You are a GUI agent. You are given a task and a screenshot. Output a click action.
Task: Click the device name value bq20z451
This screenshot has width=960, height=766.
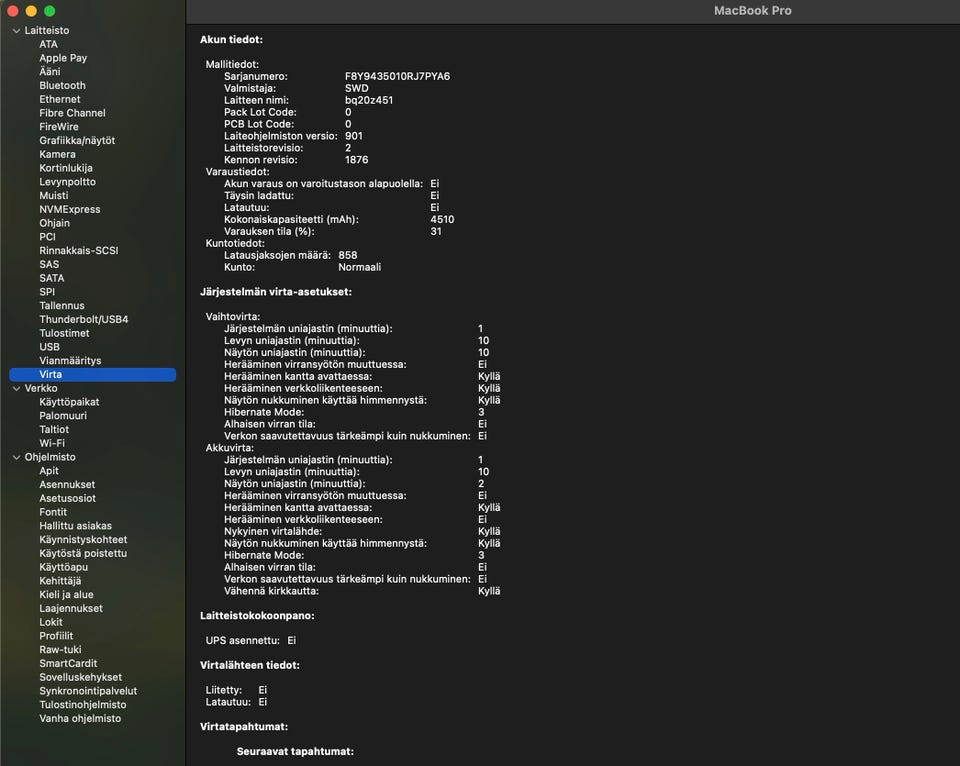369,100
